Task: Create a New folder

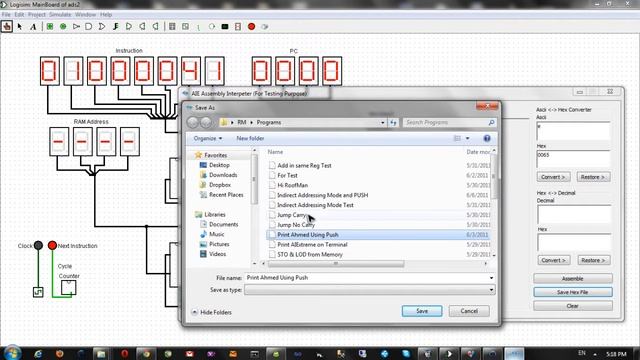Action: coord(250,138)
